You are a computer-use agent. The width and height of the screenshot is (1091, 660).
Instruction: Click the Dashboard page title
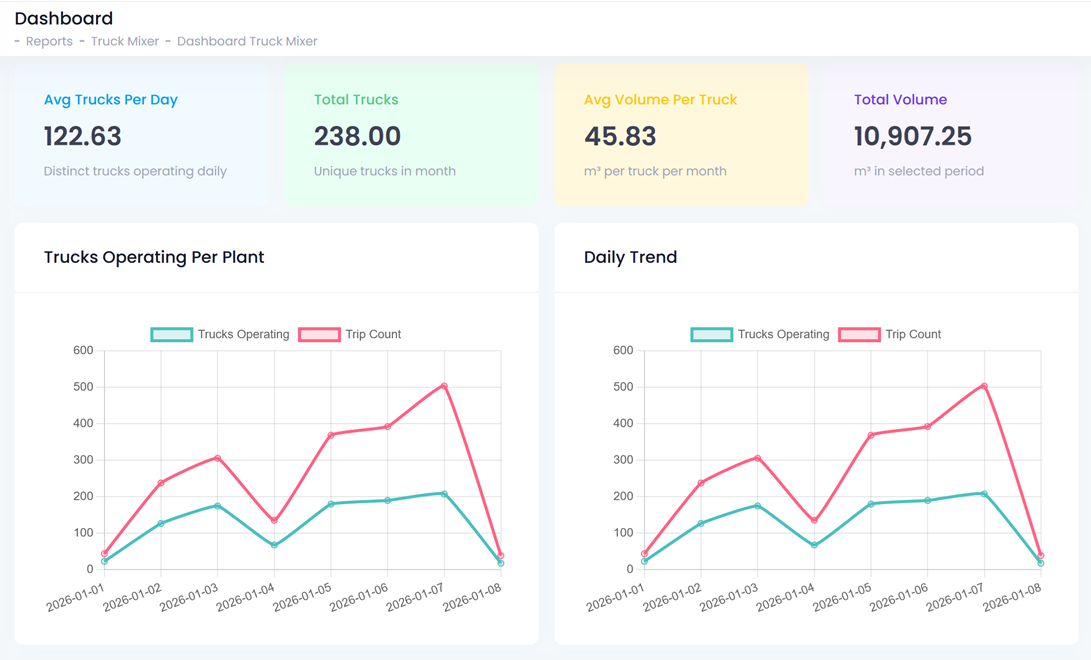(64, 18)
